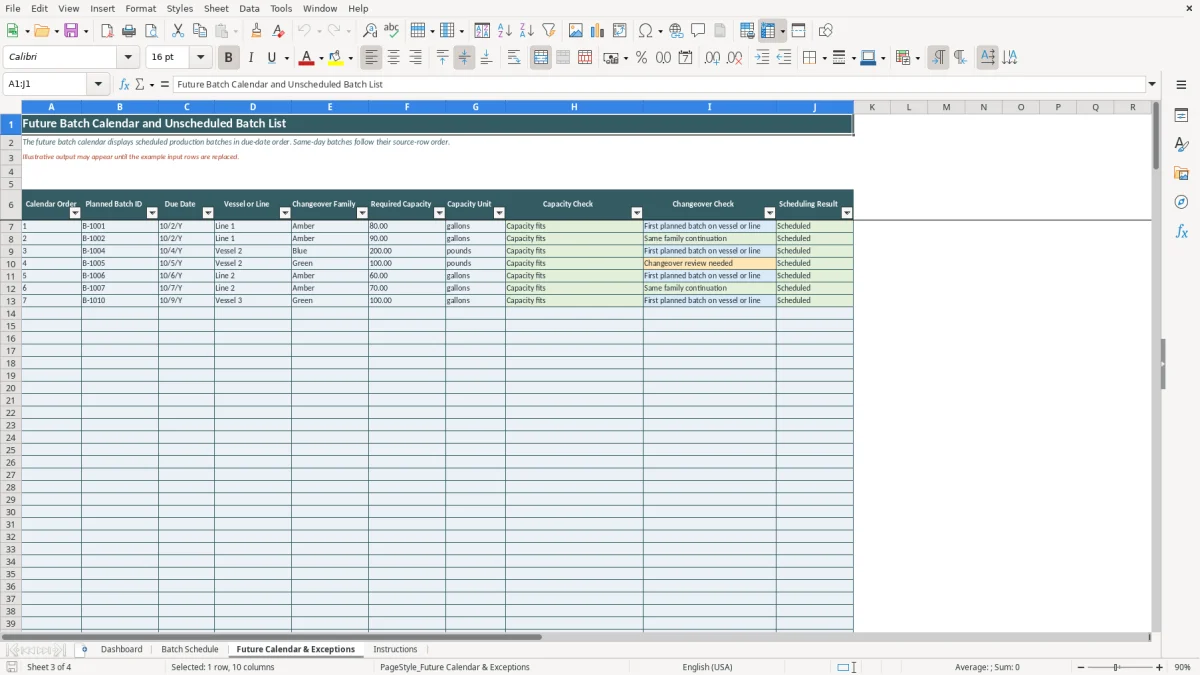Open the Due Date column filter
Screen dimensions: 1200x675
point(208,213)
